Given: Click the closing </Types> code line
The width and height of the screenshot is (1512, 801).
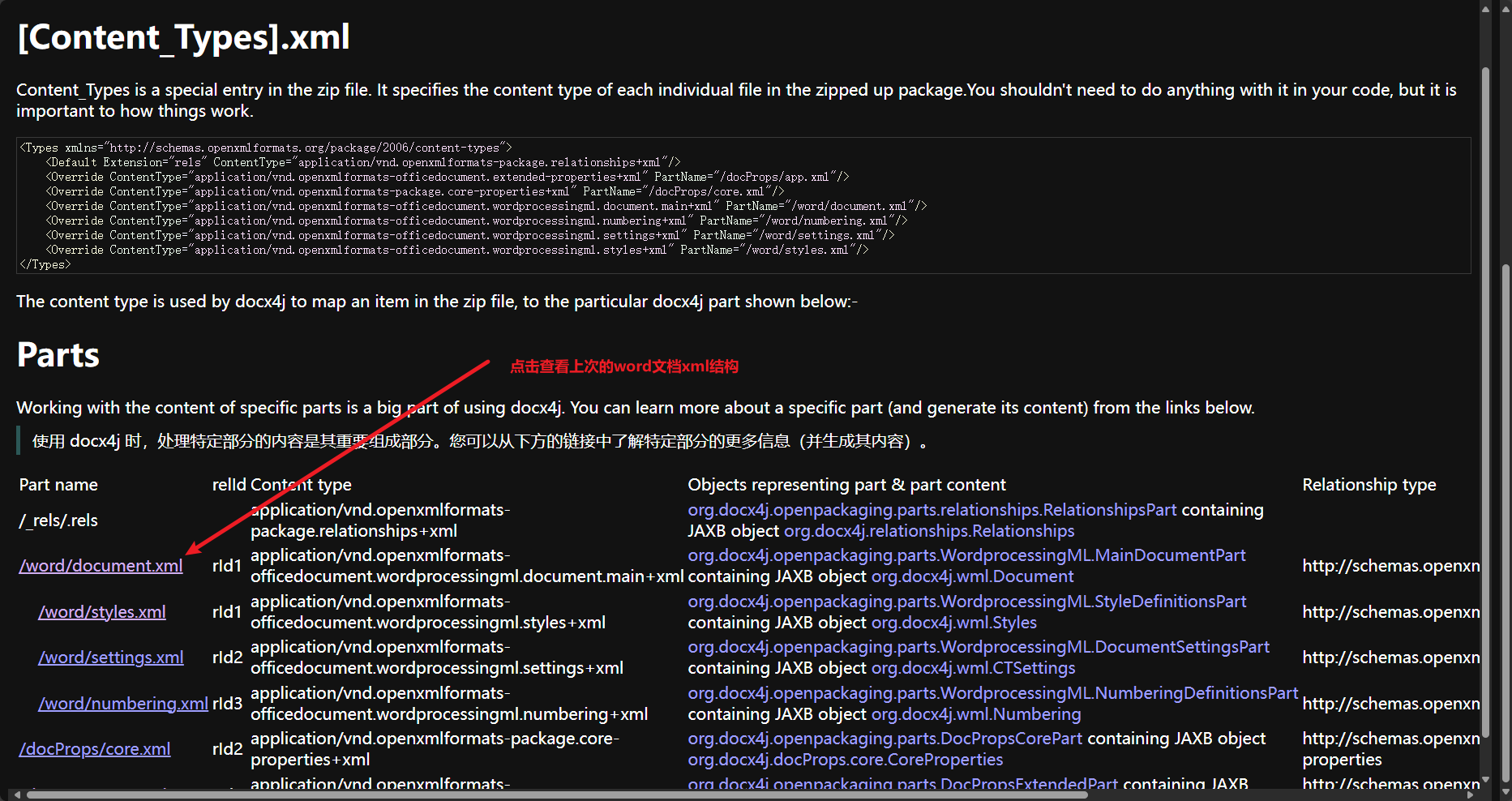Looking at the screenshot, I should pyautogui.click(x=45, y=264).
